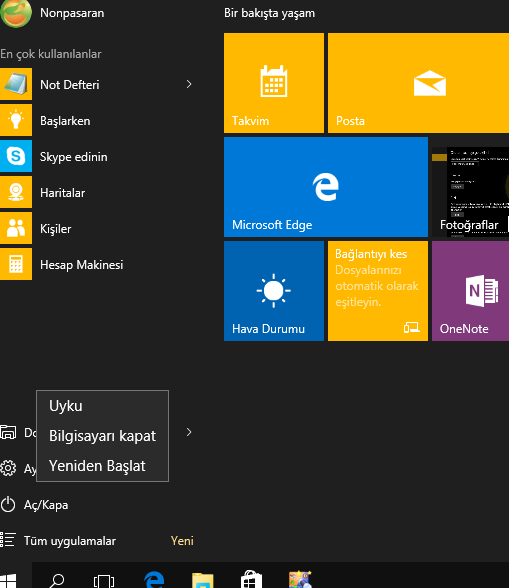Select Bilgisayarı kapat from power menu
This screenshot has width=509, height=588.
coord(102,436)
